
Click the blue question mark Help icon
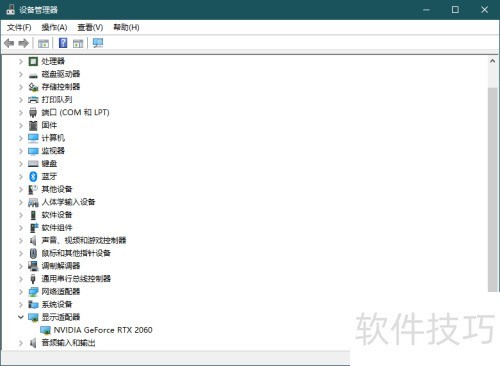[63, 43]
